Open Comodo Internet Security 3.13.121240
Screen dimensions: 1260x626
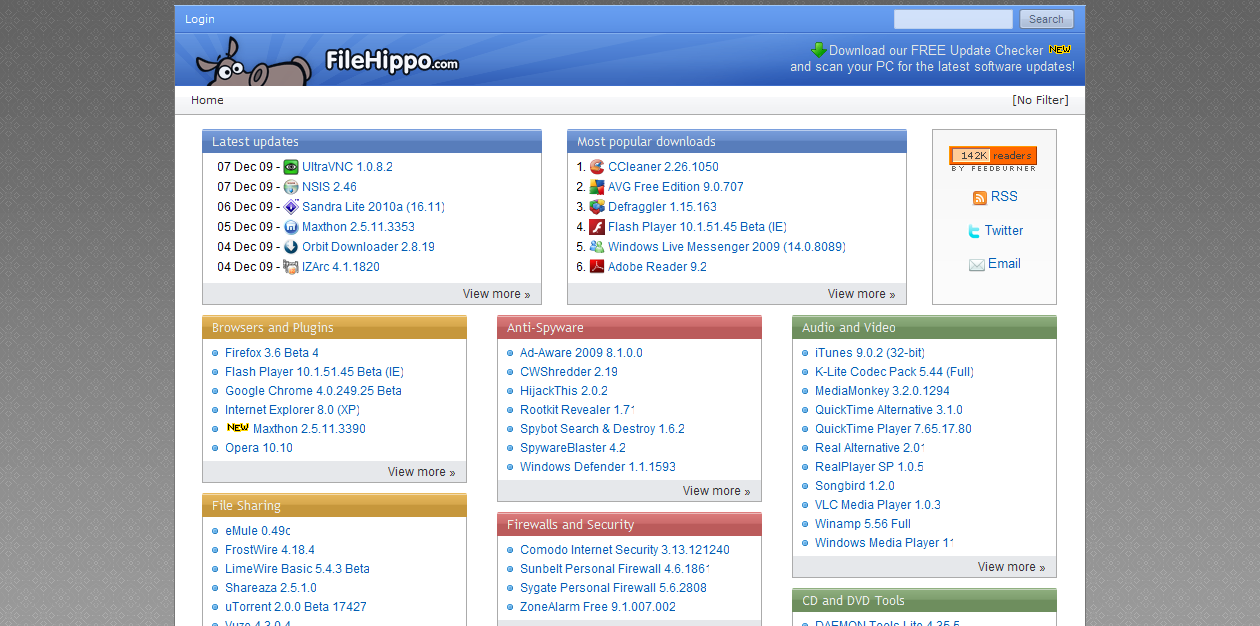(x=625, y=550)
